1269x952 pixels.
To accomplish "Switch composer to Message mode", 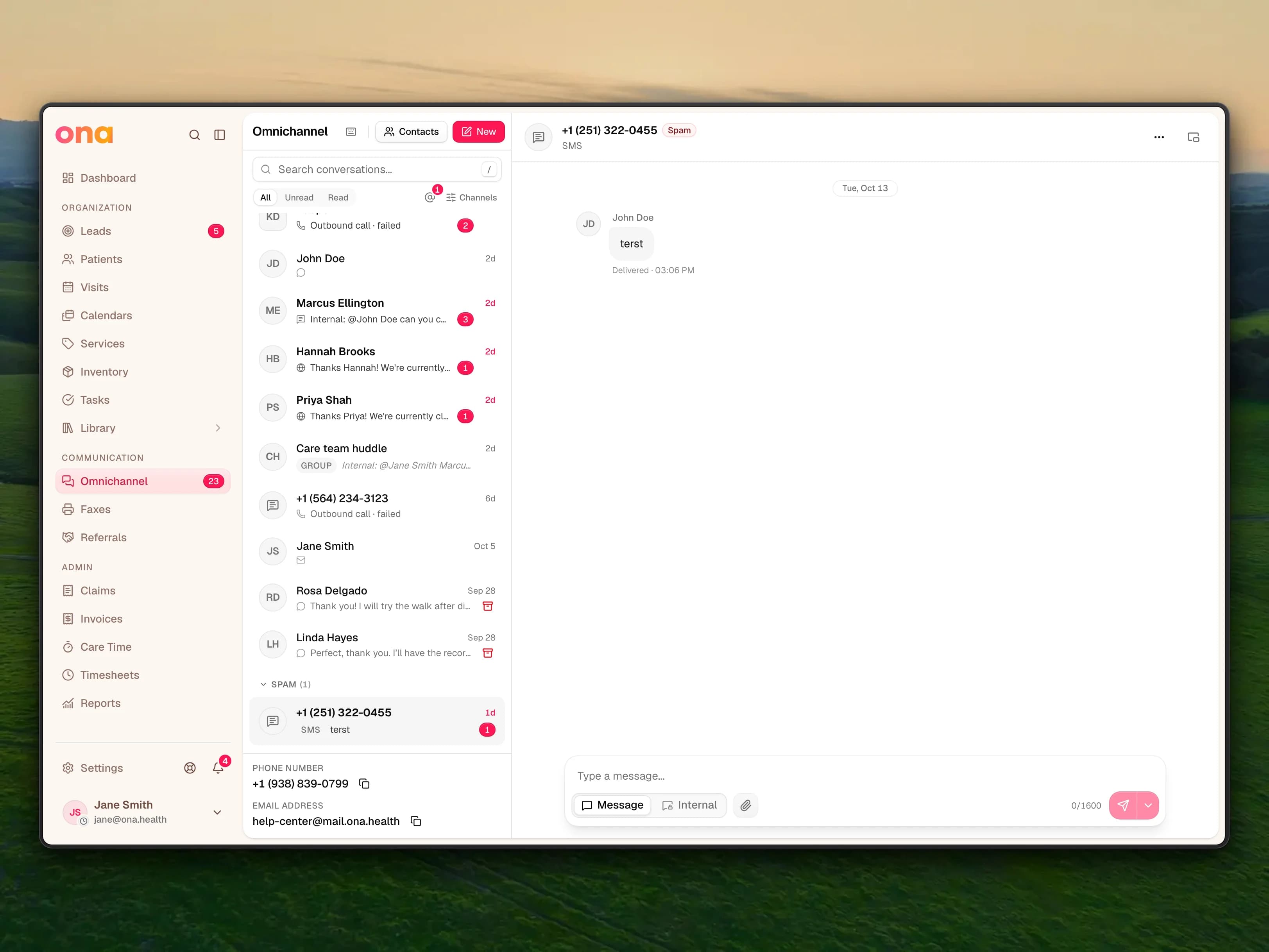I will pos(612,805).
